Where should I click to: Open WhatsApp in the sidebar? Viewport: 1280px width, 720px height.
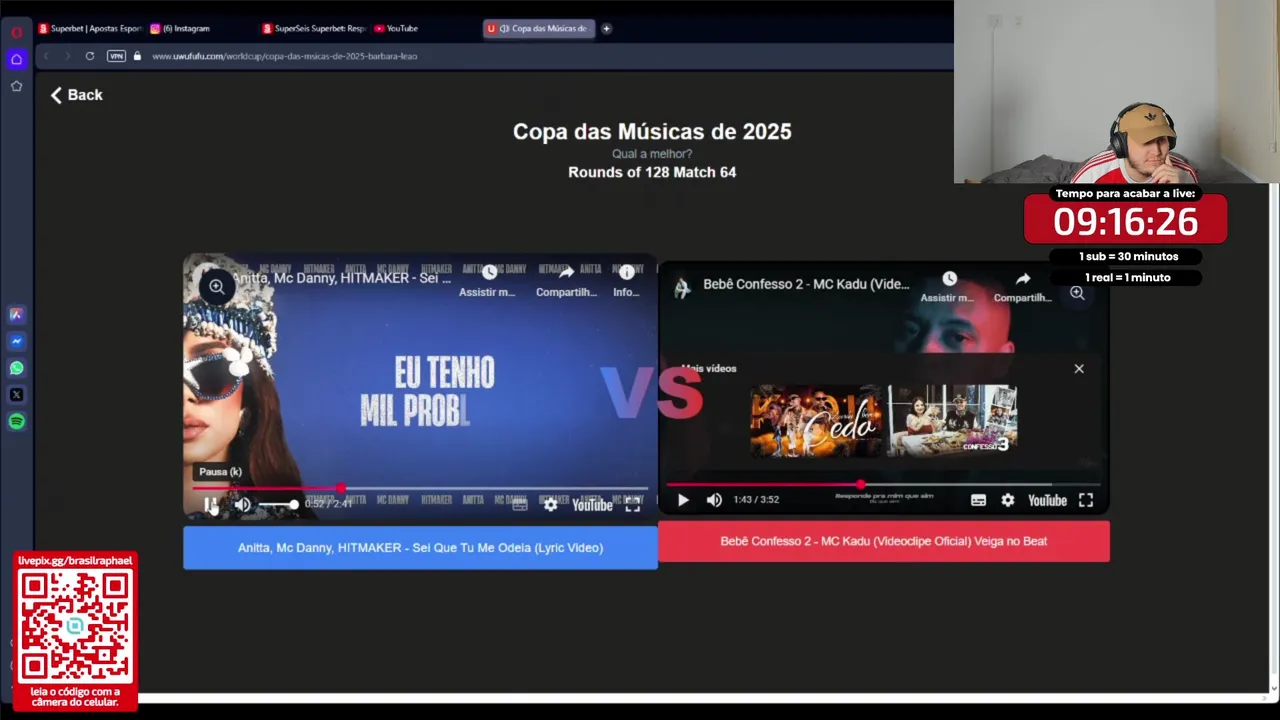(x=16, y=368)
